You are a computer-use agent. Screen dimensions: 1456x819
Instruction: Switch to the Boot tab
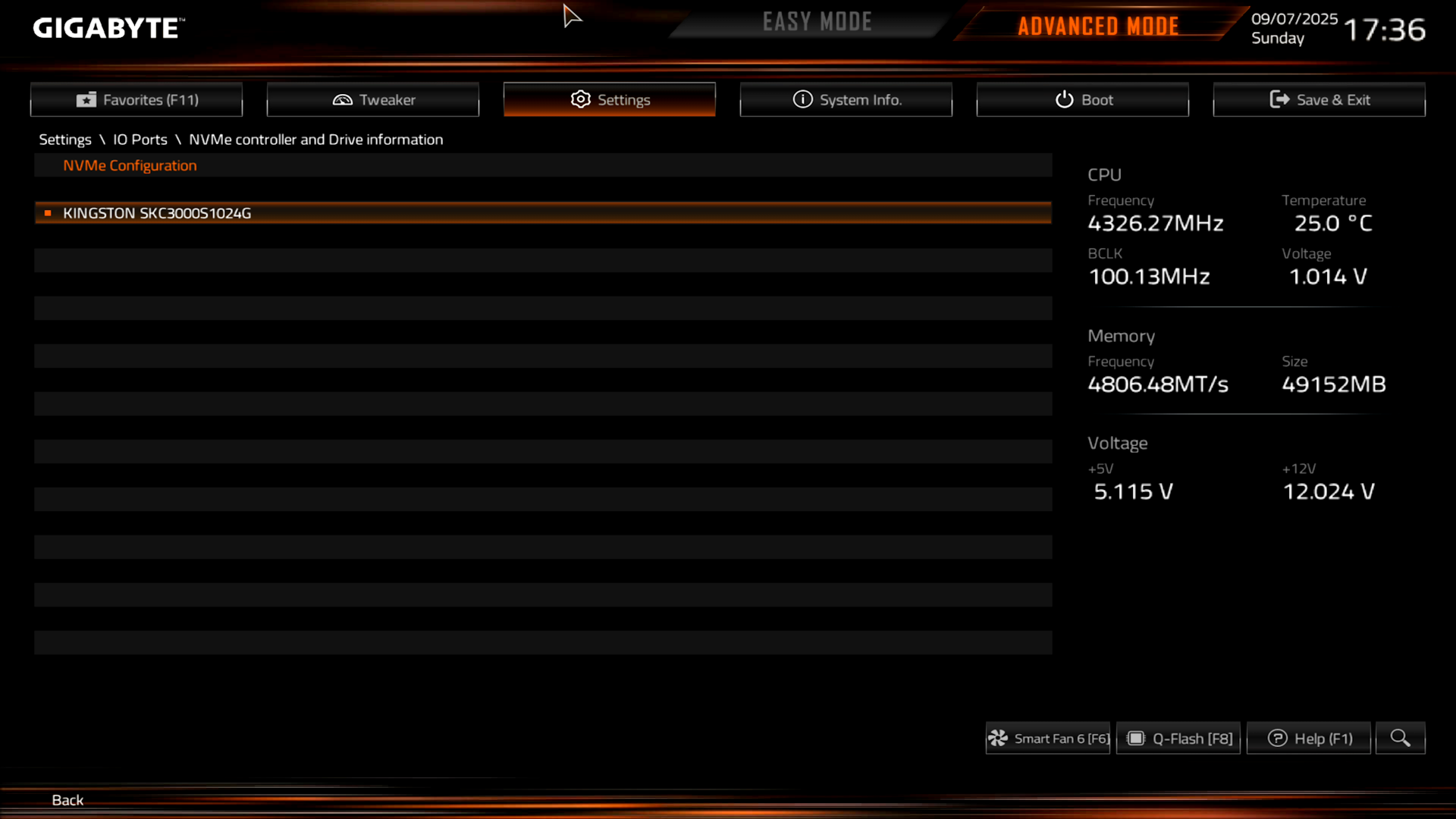point(1082,99)
